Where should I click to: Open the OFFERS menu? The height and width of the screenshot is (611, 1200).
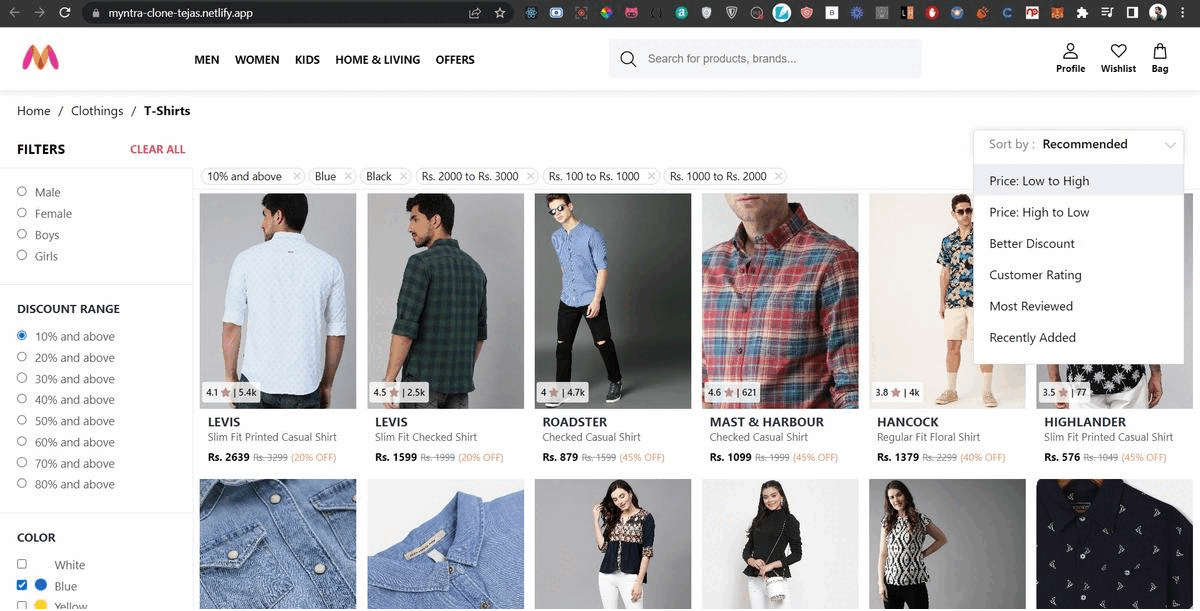tap(455, 60)
